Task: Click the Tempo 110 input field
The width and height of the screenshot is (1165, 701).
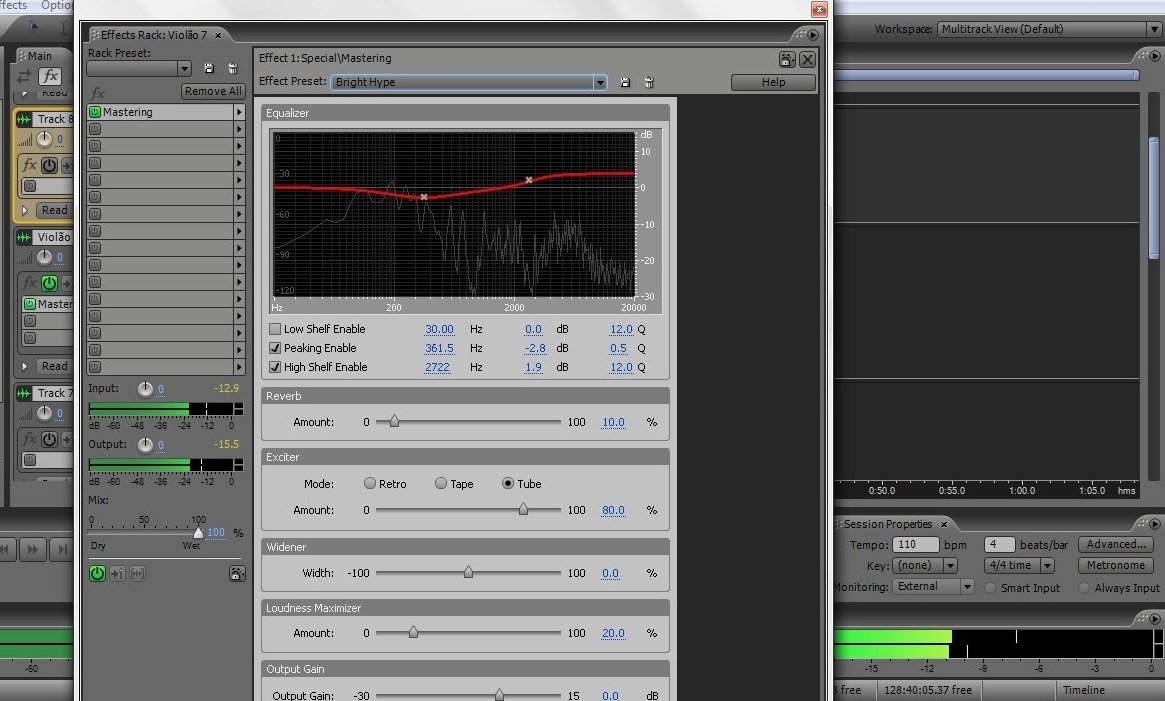Action: [x=915, y=545]
